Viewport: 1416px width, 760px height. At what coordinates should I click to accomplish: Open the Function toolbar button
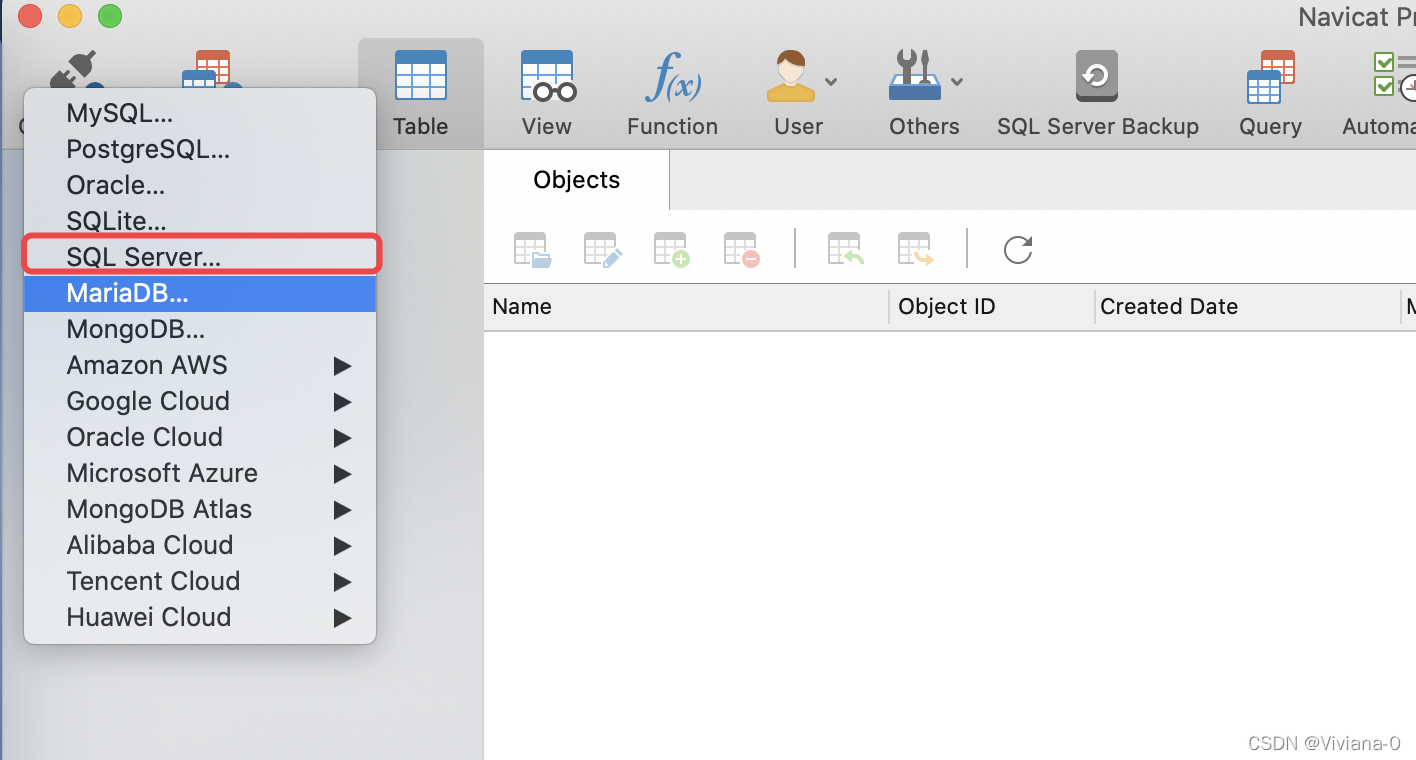672,94
